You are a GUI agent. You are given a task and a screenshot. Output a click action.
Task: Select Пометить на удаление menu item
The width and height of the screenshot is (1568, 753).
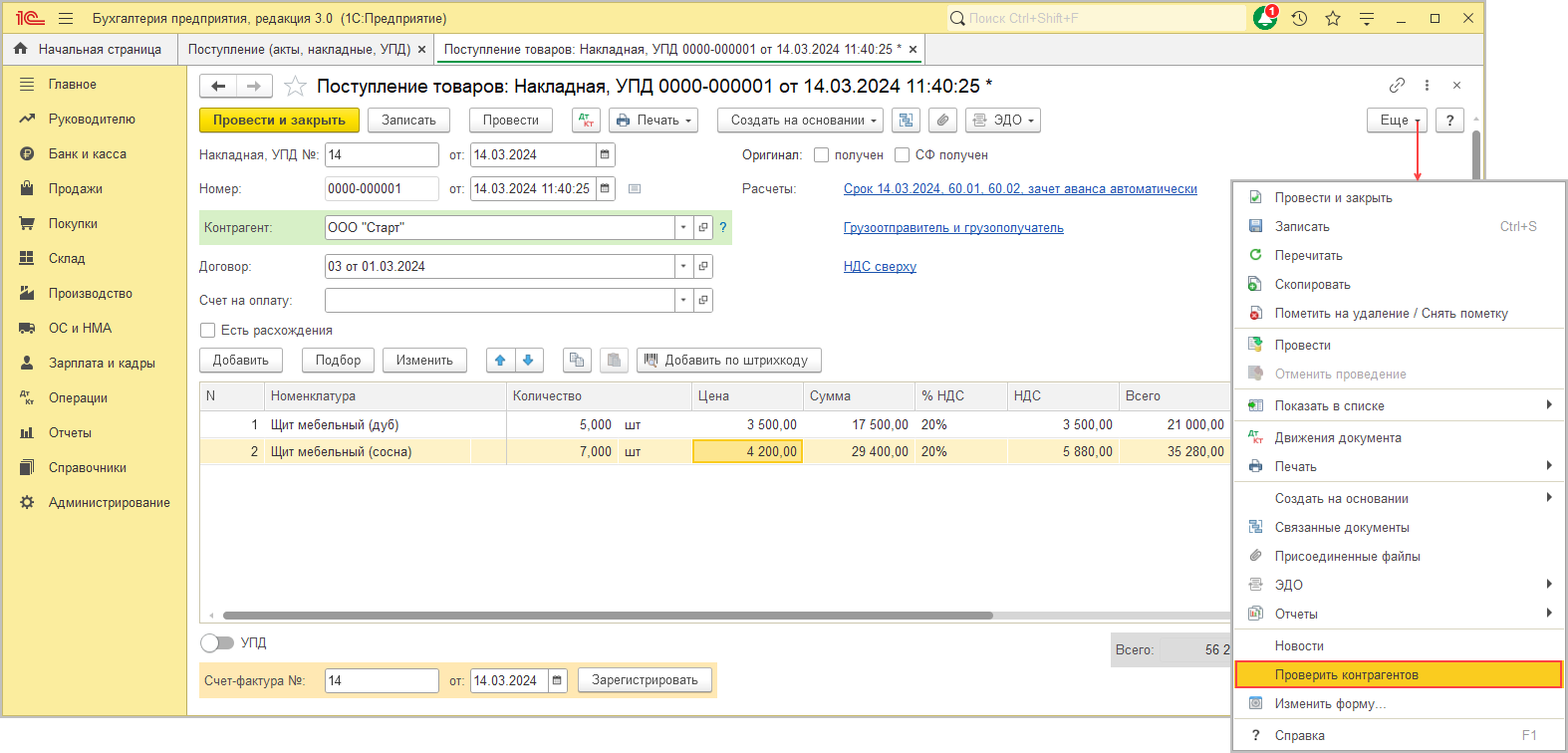pos(1400,314)
